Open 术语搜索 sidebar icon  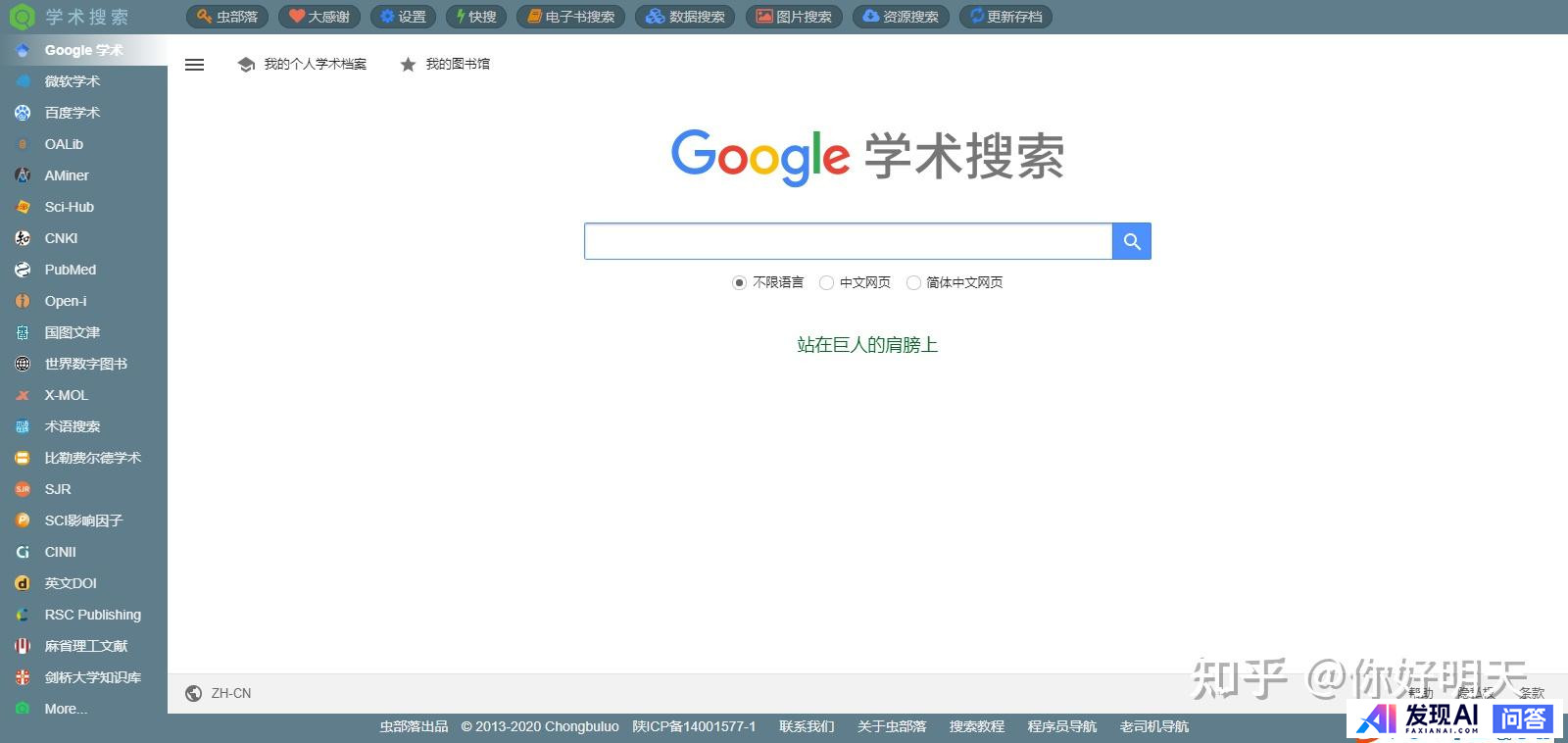[x=23, y=426]
